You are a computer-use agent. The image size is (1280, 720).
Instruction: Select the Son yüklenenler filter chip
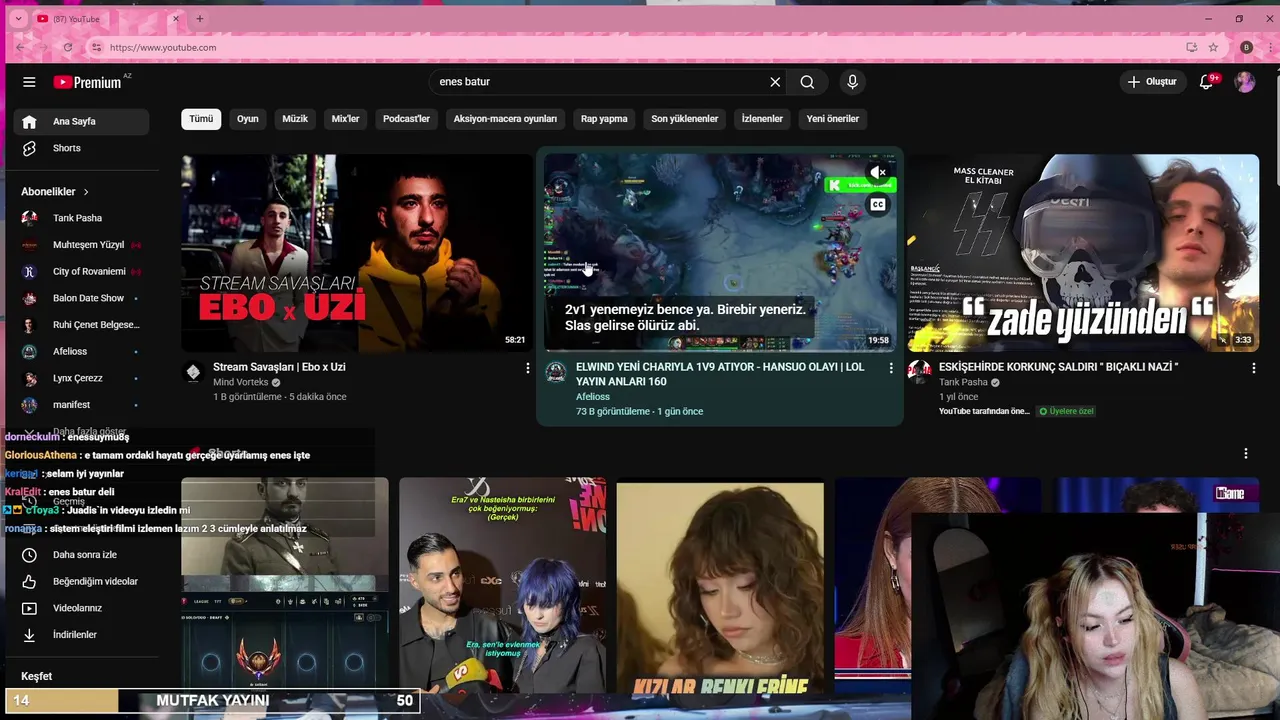[x=685, y=119]
